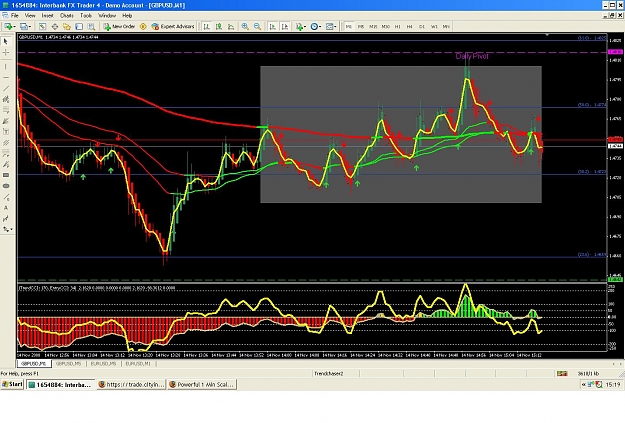The width and height of the screenshot is (625, 423).
Task: Click the Windows Start button
Action: click(x=12, y=384)
